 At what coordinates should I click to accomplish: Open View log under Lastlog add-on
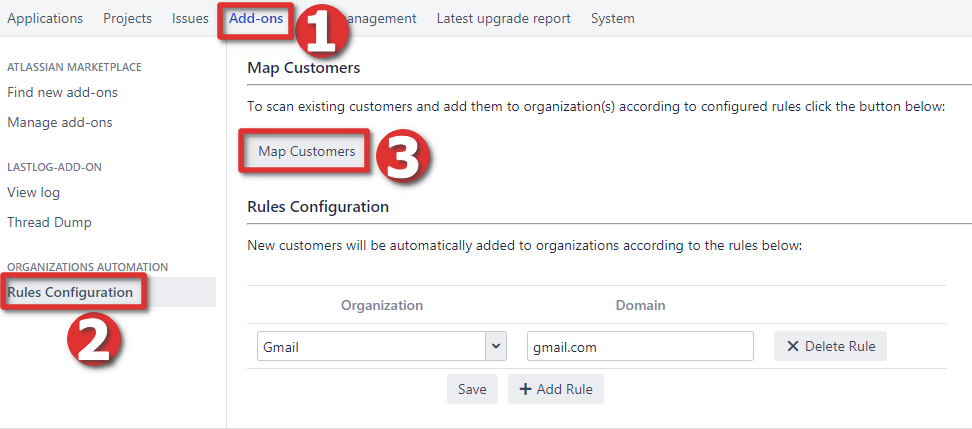click(x=34, y=192)
